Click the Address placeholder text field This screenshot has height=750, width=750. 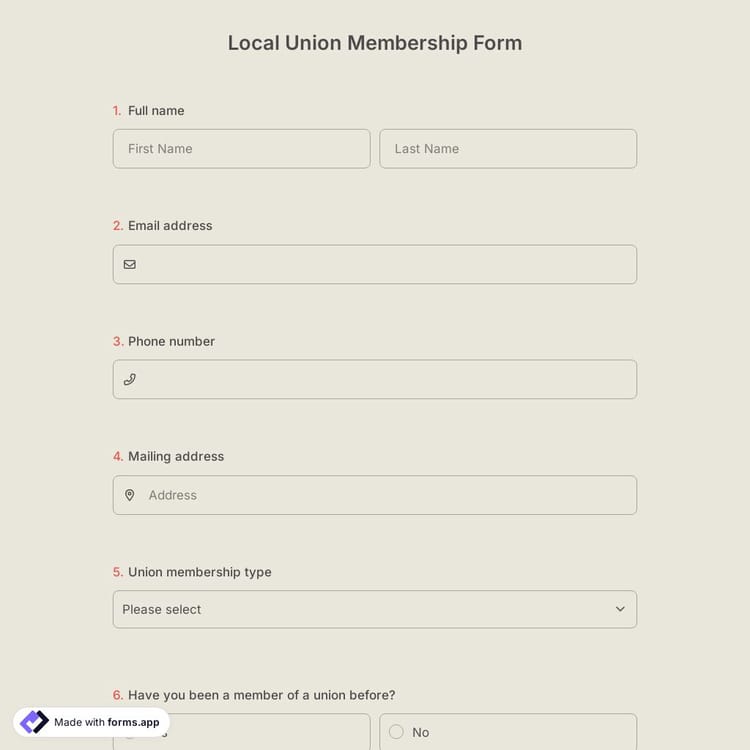click(385, 495)
